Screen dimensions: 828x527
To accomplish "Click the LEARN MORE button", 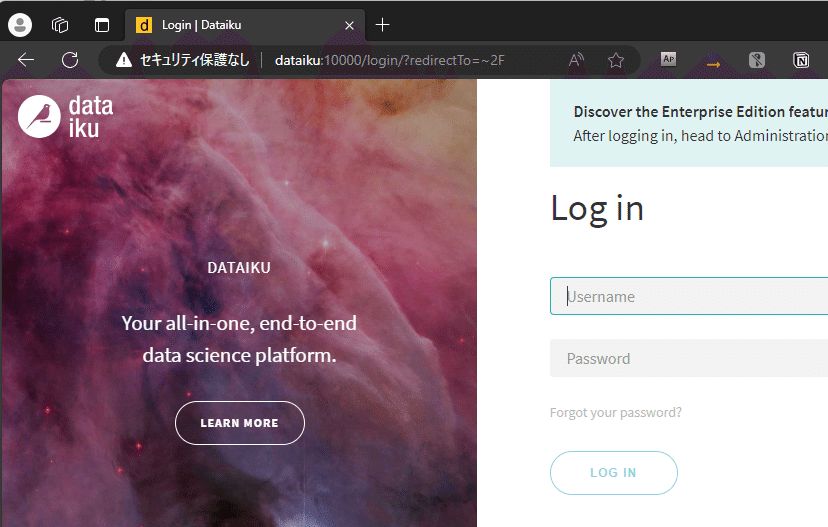I will click(x=240, y=423).
